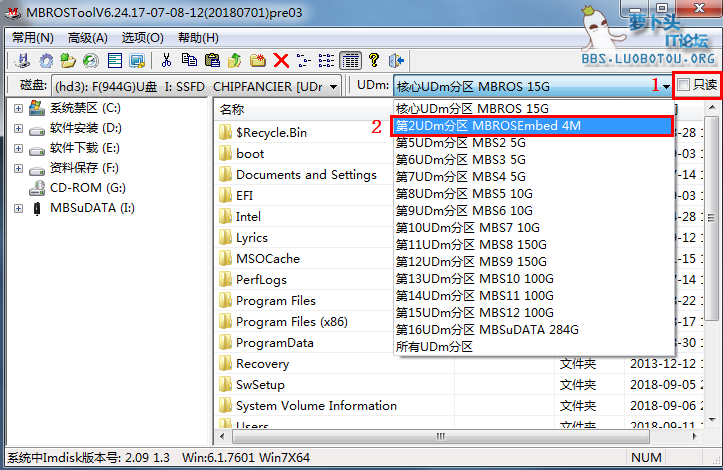
Task: Click the vertical scrollbar thumb
Action: pos(712,218)
